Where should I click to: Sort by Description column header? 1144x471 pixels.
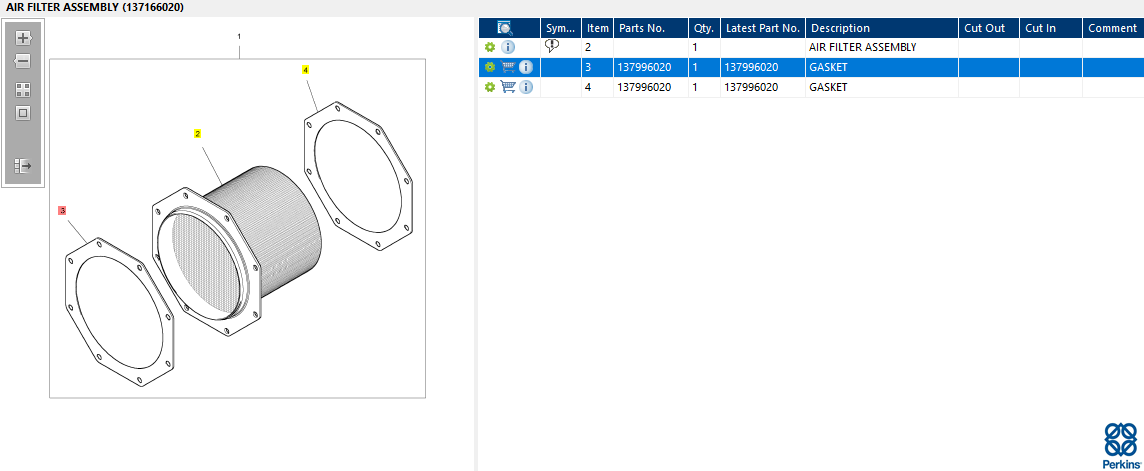pos(882,28)
